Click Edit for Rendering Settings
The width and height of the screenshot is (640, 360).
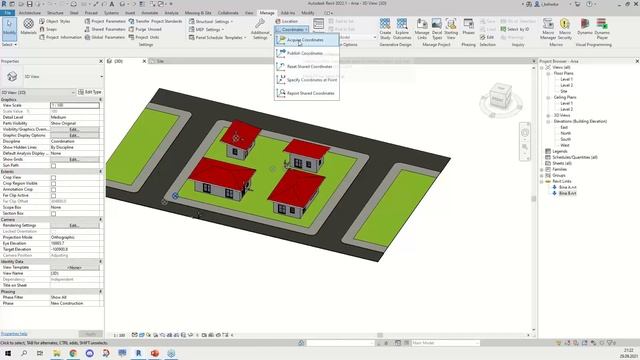coord(74,225)
